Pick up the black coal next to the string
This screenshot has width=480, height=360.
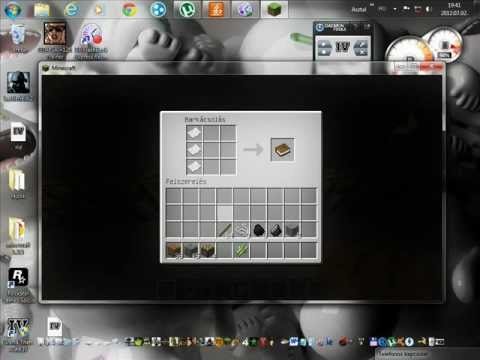(259, 230)
